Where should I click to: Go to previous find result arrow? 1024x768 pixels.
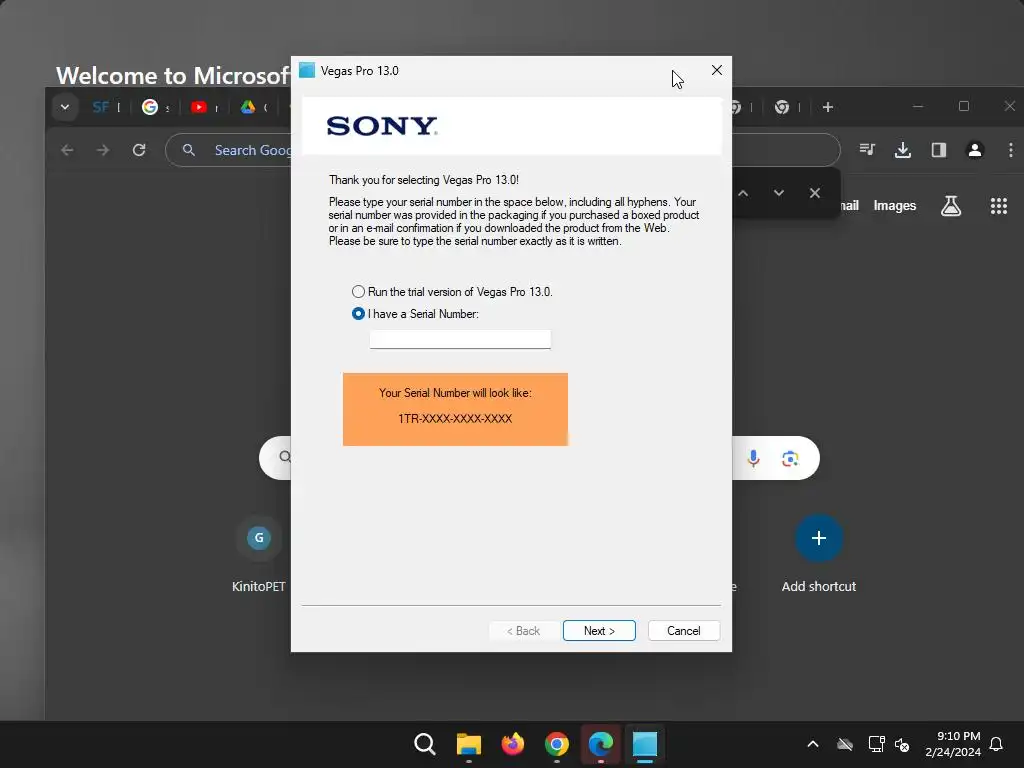[743, 193]
